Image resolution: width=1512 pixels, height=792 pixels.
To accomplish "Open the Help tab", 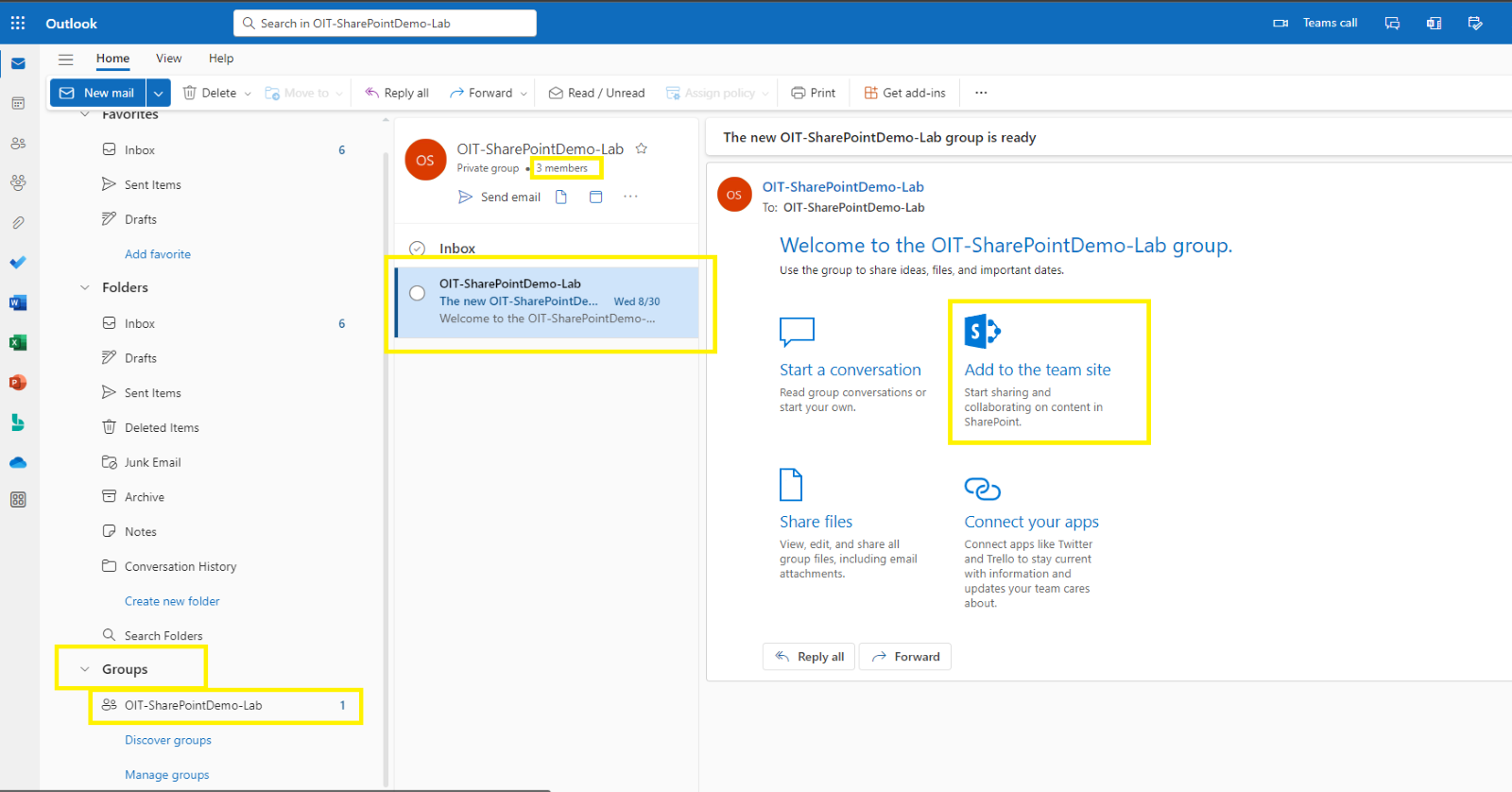I will [221, 59].
